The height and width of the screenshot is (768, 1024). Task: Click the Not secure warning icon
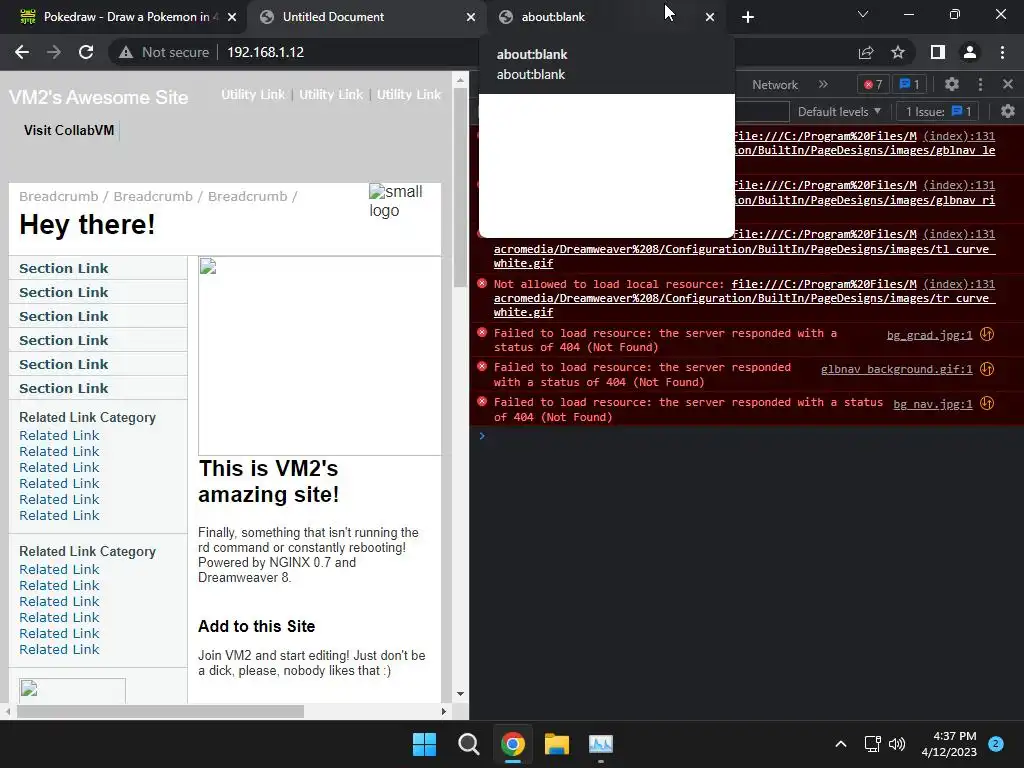(126, 52)
